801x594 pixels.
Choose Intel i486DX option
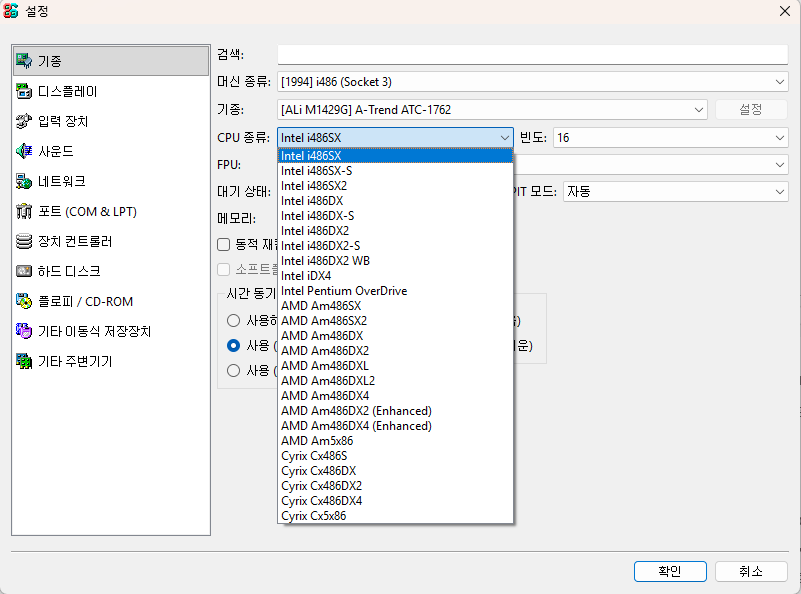[395, 201]
